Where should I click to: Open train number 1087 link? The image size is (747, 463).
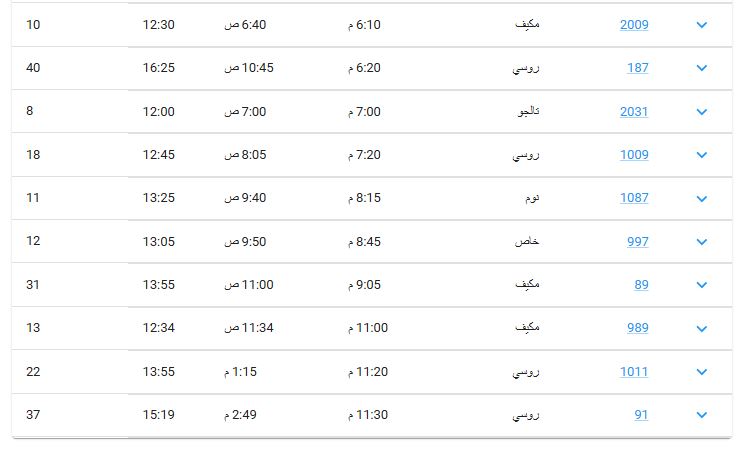tap(634, 198)
